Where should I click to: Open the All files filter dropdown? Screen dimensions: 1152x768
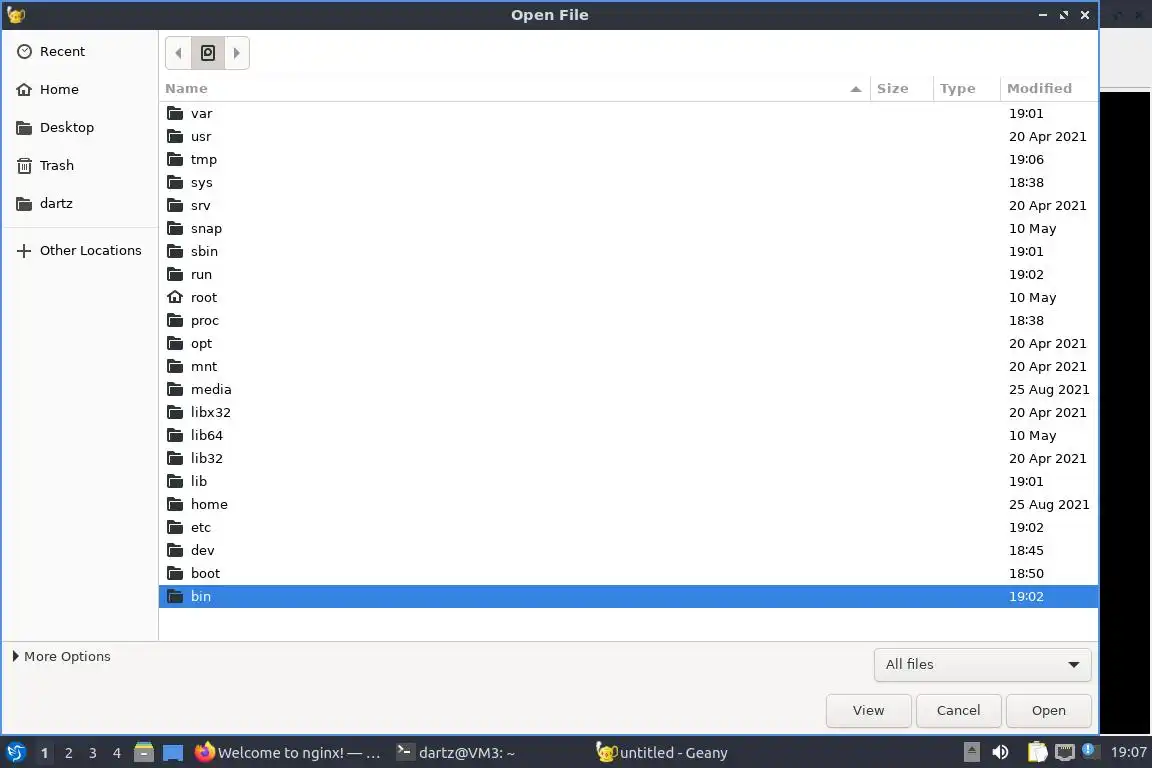tap(982, 664)
